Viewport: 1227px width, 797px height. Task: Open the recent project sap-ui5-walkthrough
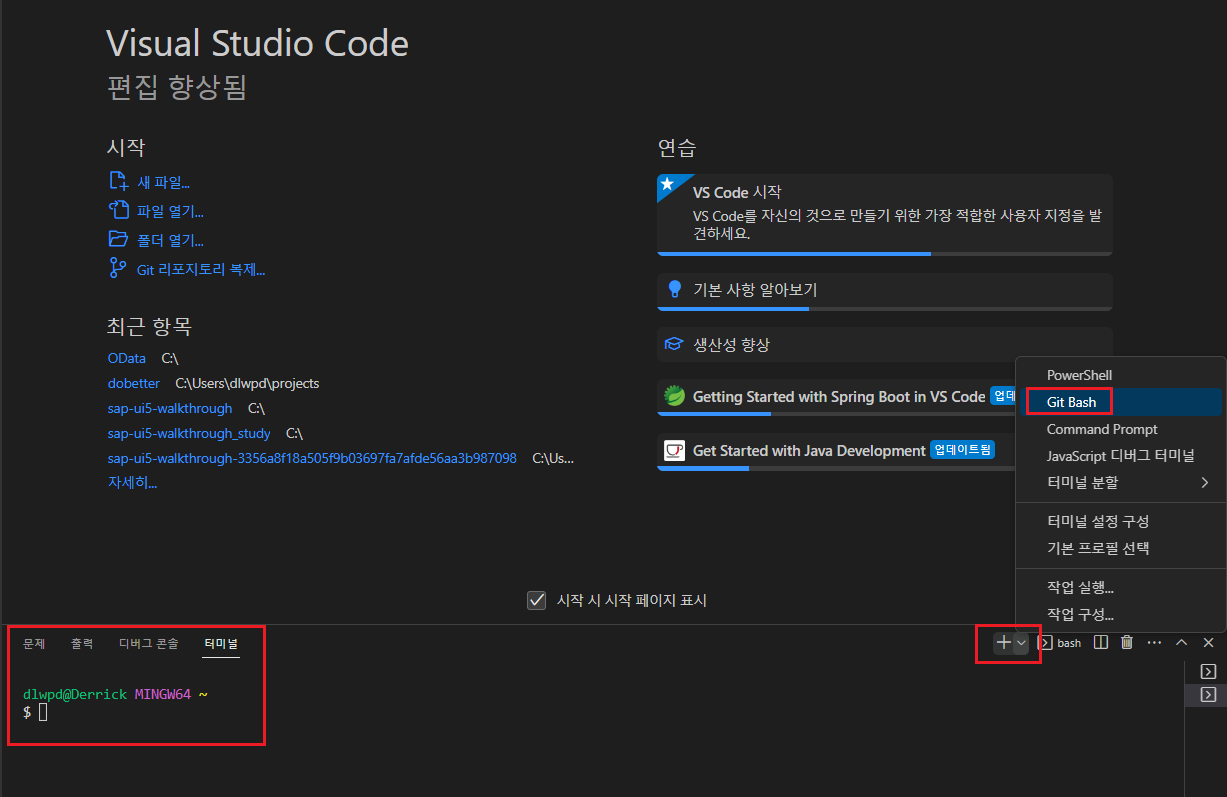coord(170,408)
